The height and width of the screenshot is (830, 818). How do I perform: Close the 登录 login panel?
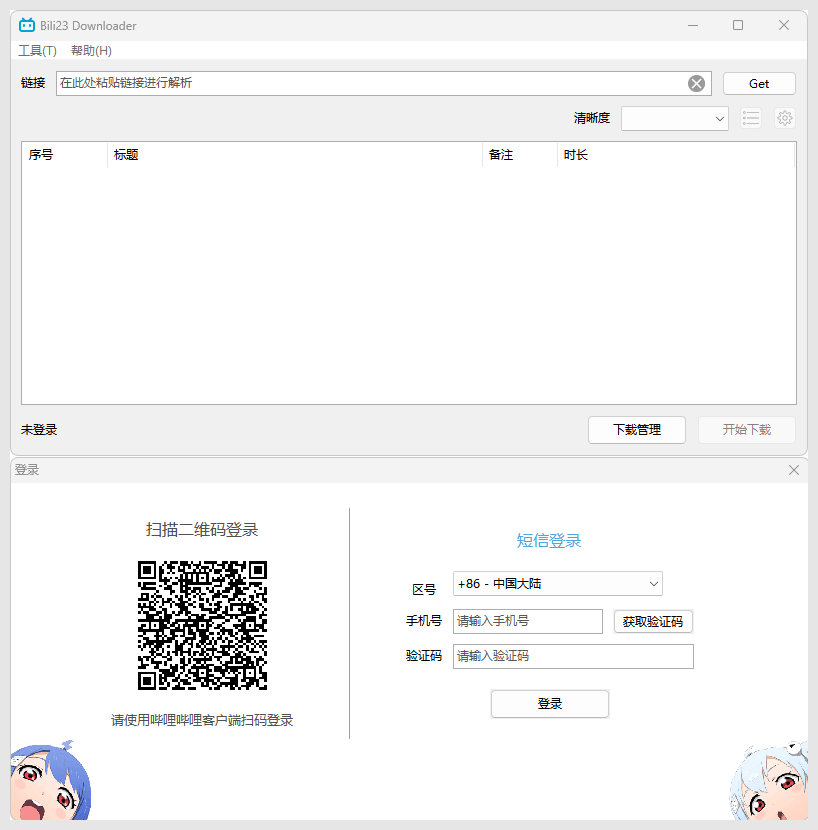tap(794, 470)
